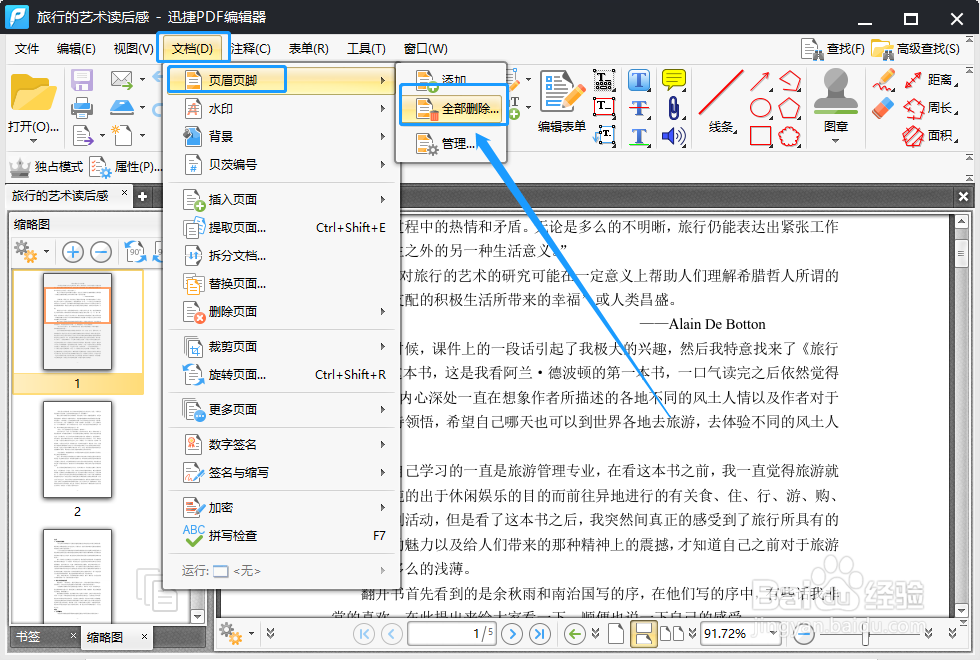This screenshot has height=660, width=980.
Task: Select the cloud shape tool
Action: pyautogui.click(x=789, y=136)
